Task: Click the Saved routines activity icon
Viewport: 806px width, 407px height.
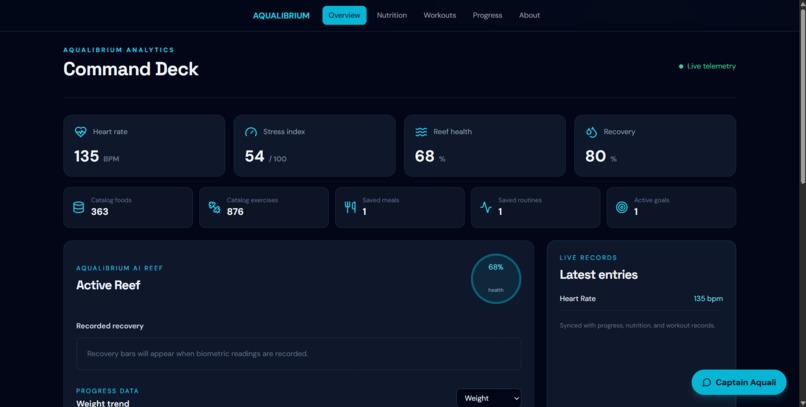Action: click(x=486, y=207)
